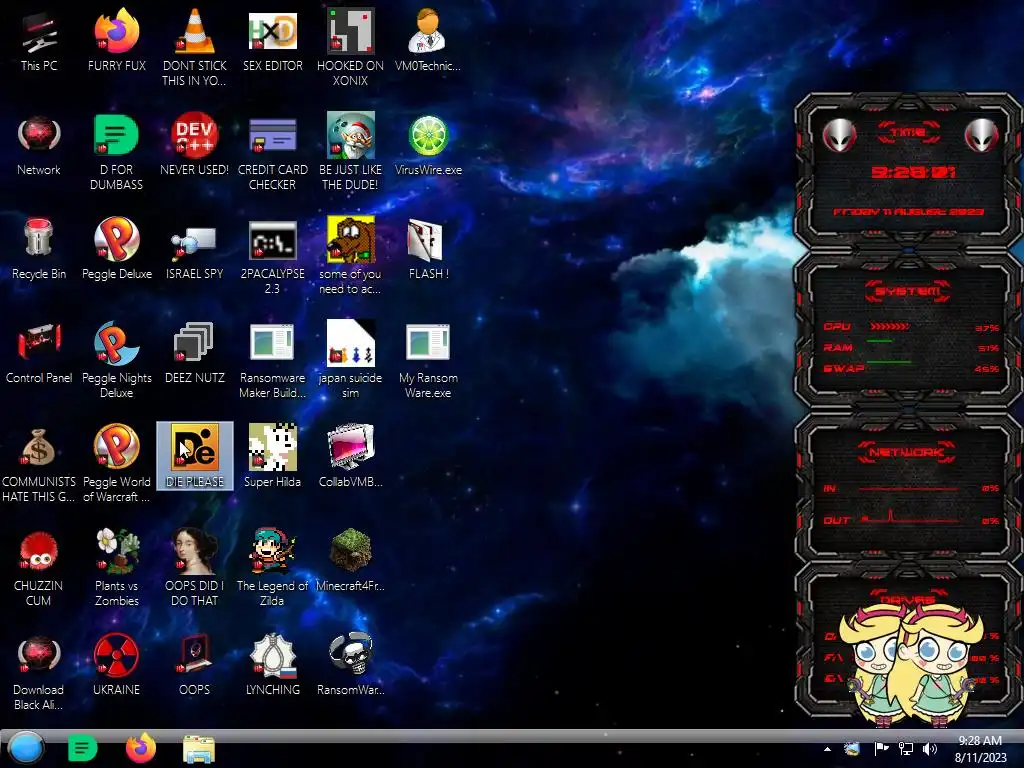Click the Star Butterfly twins desktop mascot
This screenshot has width=1024, height=768.
click(910, 665)
